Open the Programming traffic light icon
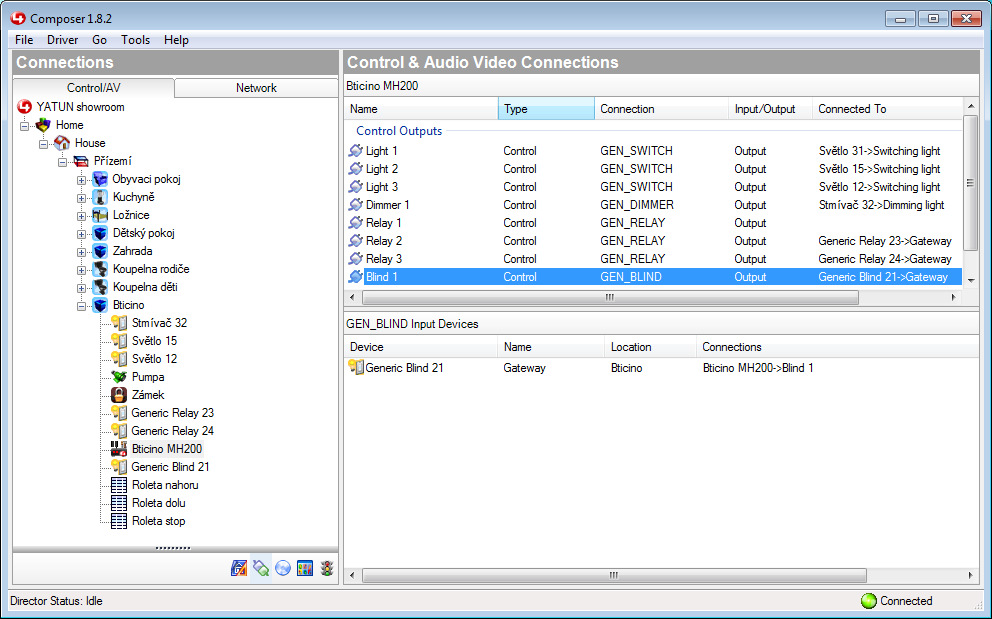992x619 pixels. tap(327, 568)
